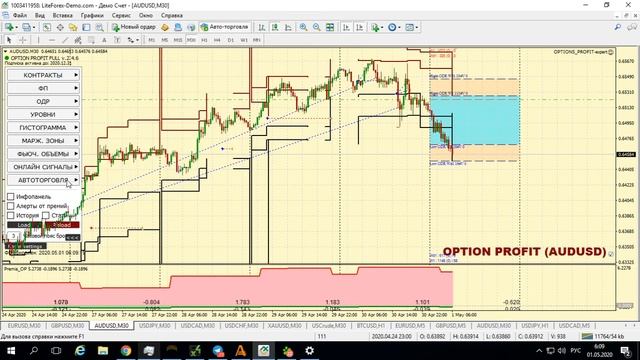
Task: Open the Графики menu
Action: tap(92, 16)
